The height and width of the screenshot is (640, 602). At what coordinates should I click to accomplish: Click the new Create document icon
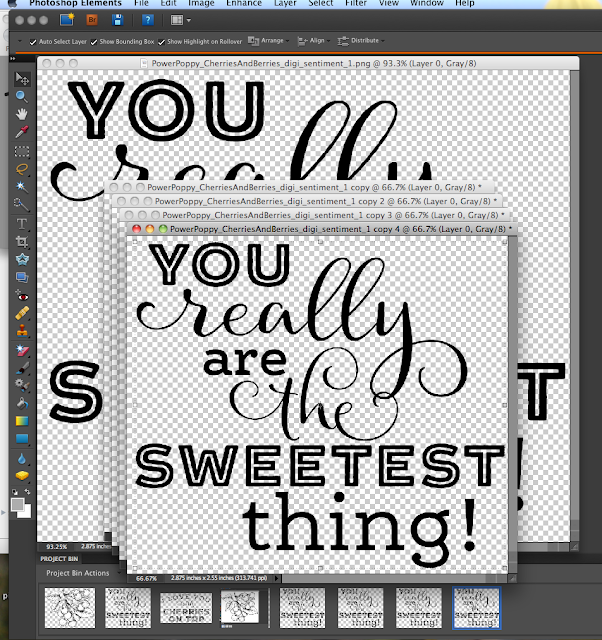pos(67,20)
